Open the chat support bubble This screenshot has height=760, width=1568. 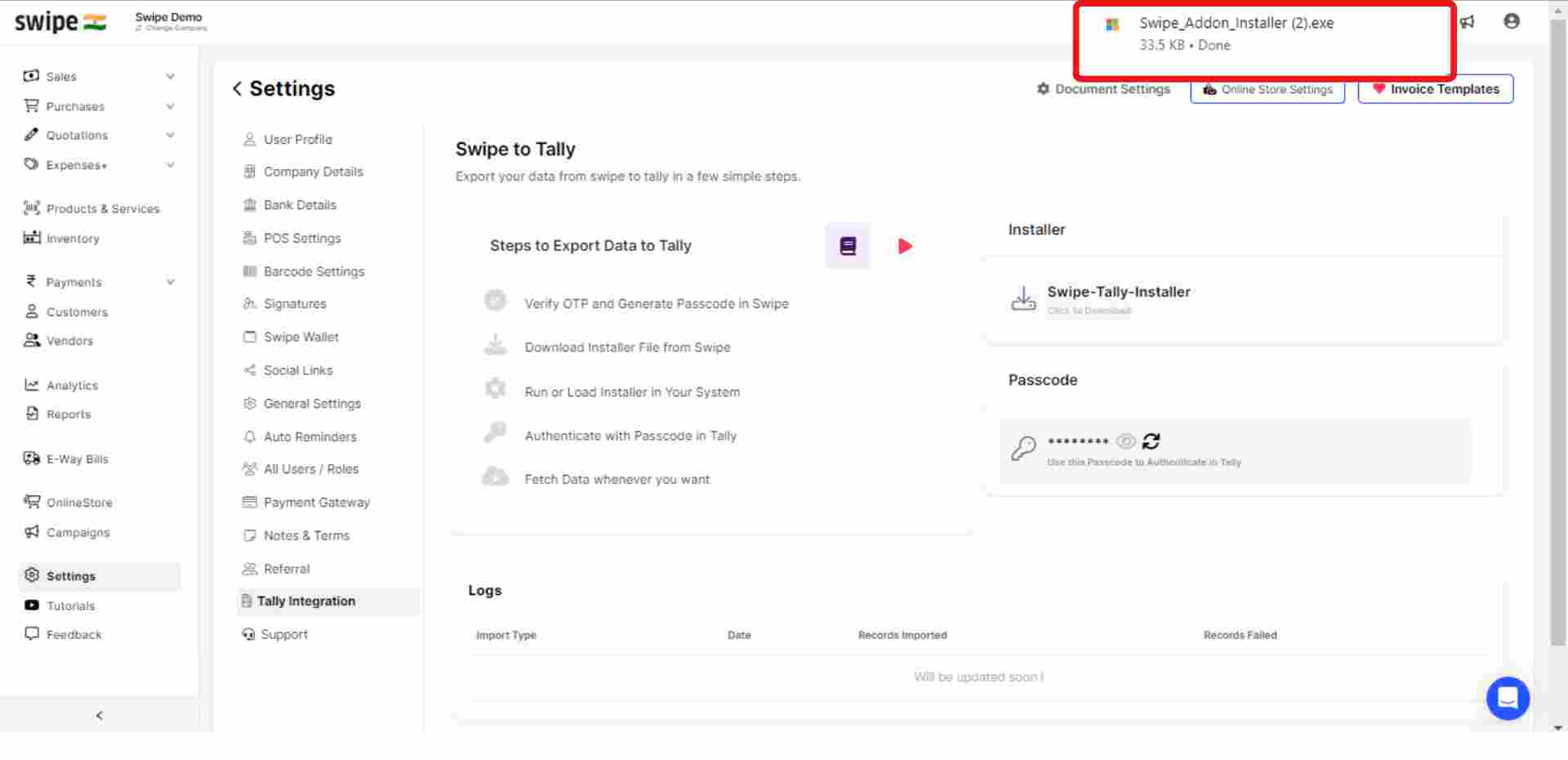coord(1508,699)
